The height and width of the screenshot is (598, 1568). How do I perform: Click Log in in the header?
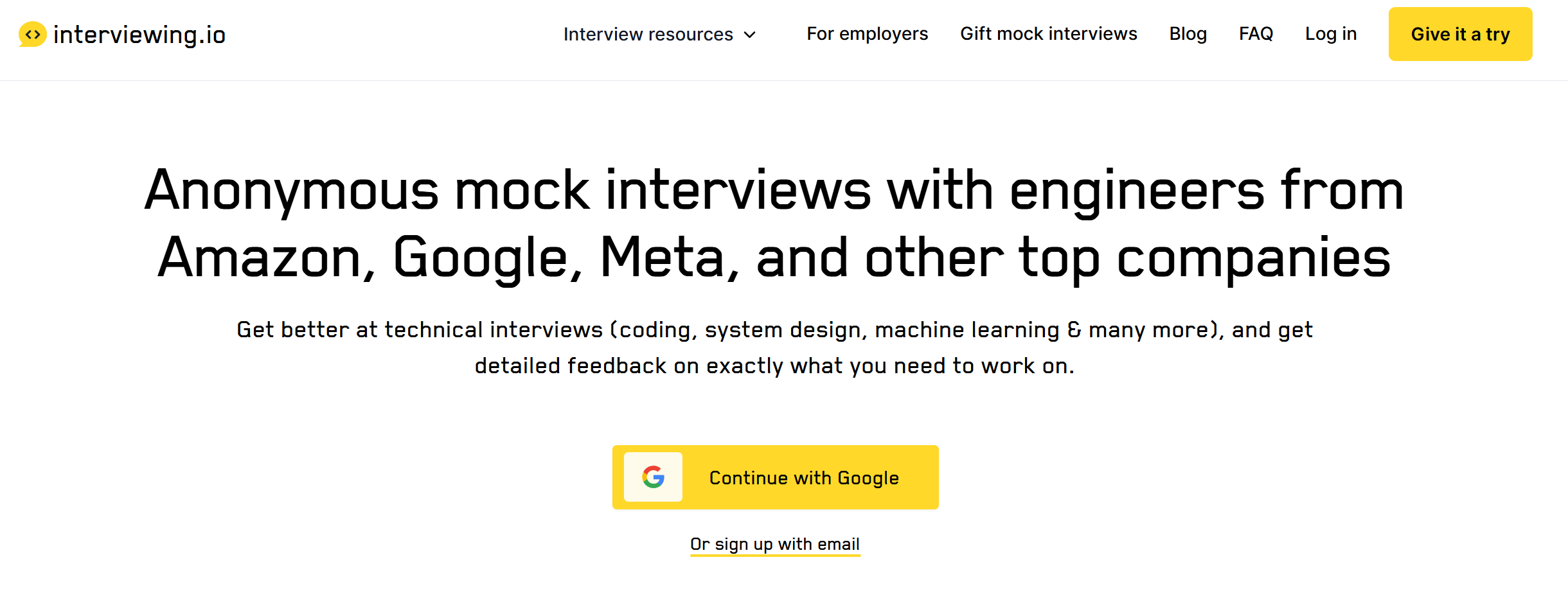pyautogui.click(x=1330, y=33)
